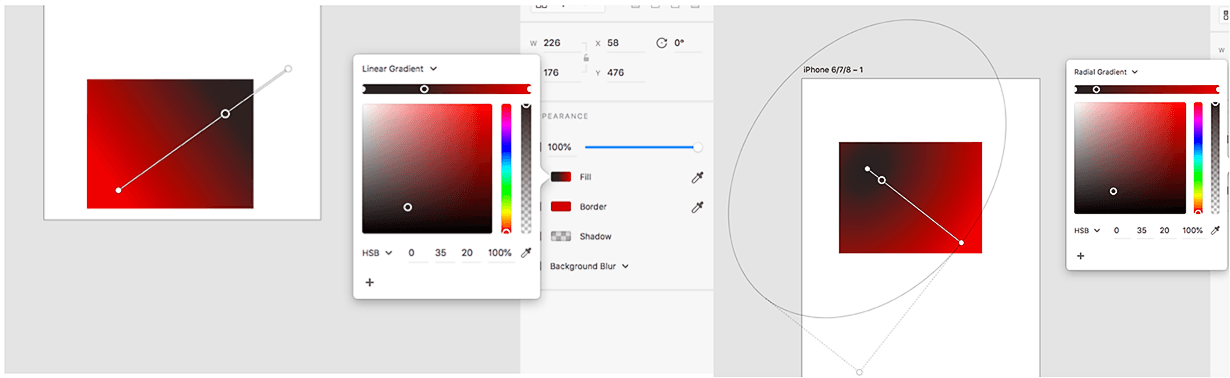Add swatch with plus in Linear Gradient picker
Viewport: 1230px width, 378px height.
pos(369,282)
